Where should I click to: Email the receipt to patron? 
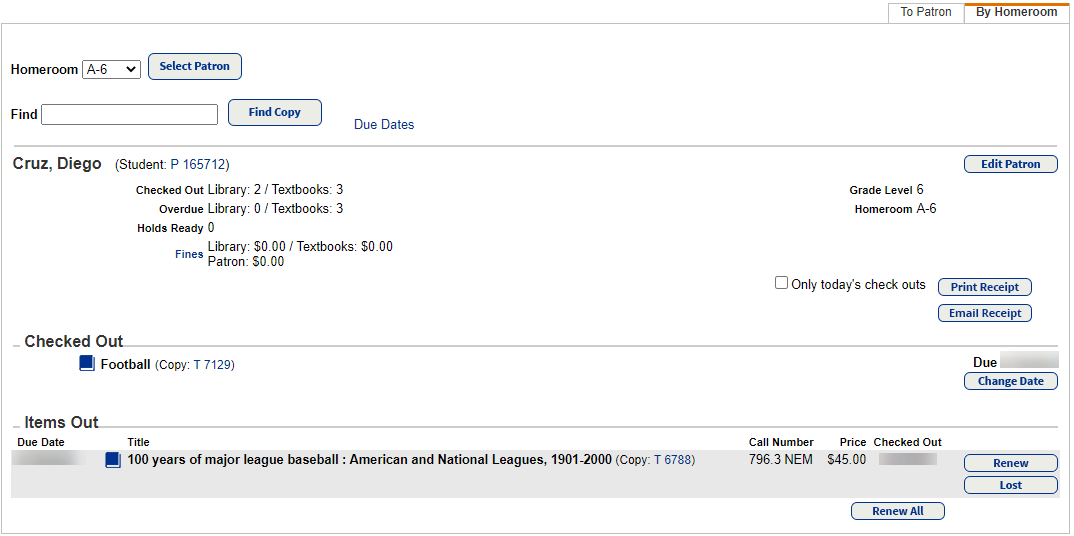[x=984, y=313]
